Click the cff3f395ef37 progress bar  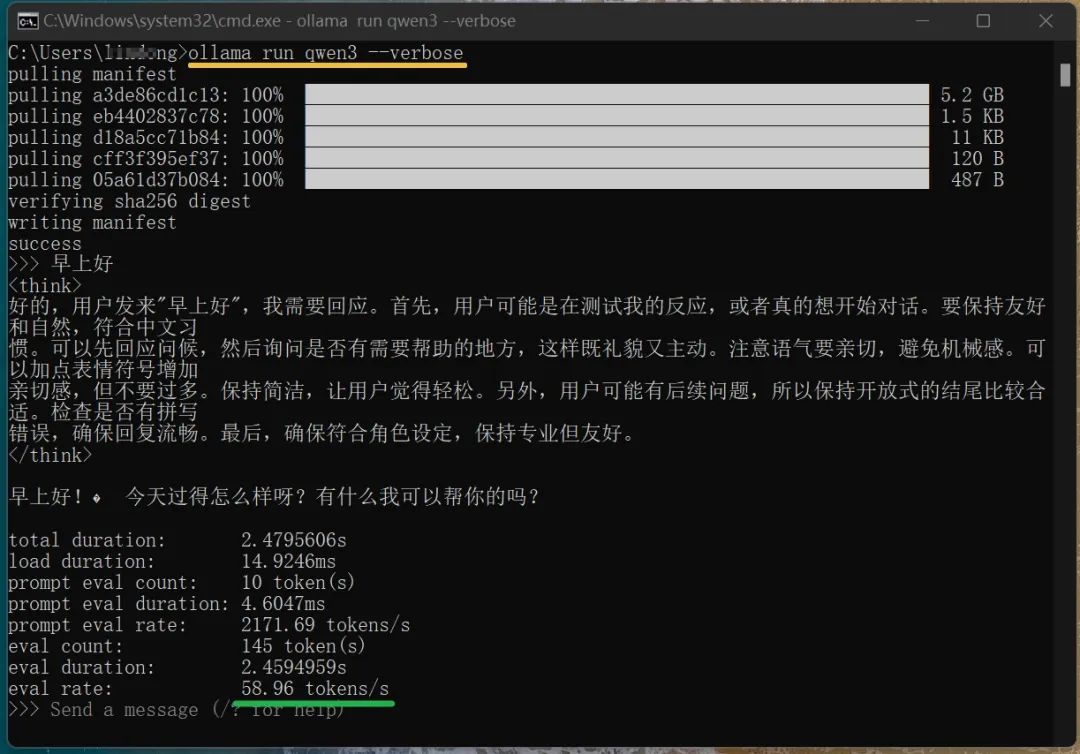616,158
